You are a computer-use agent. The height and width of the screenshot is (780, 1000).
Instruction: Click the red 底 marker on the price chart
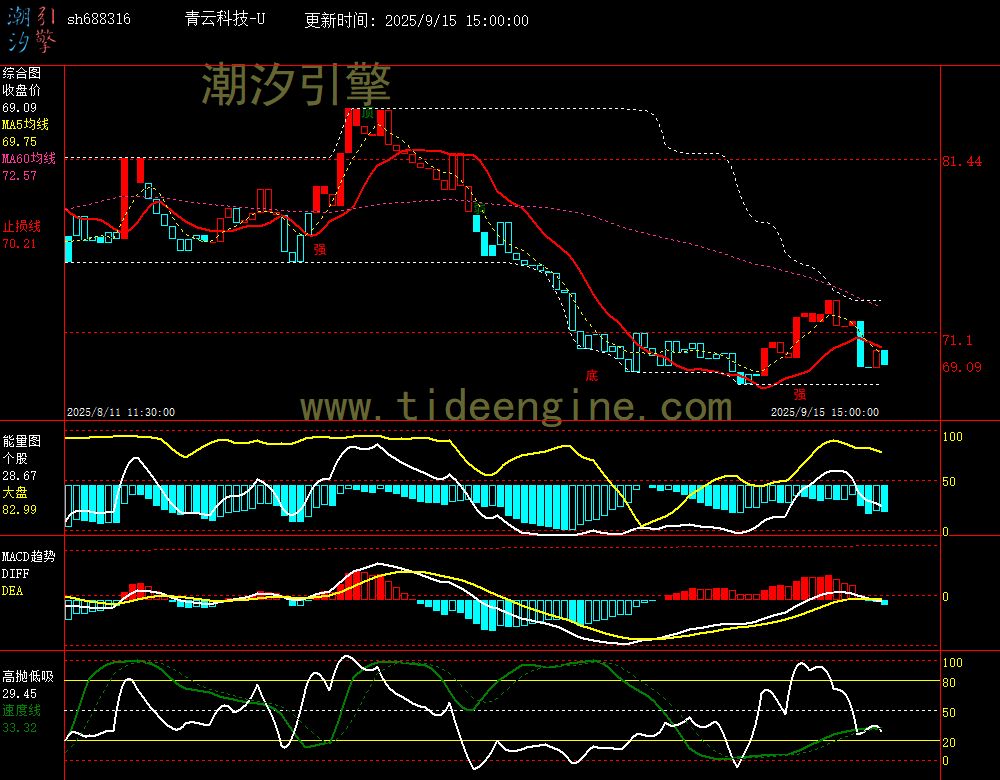pos(592,376)
